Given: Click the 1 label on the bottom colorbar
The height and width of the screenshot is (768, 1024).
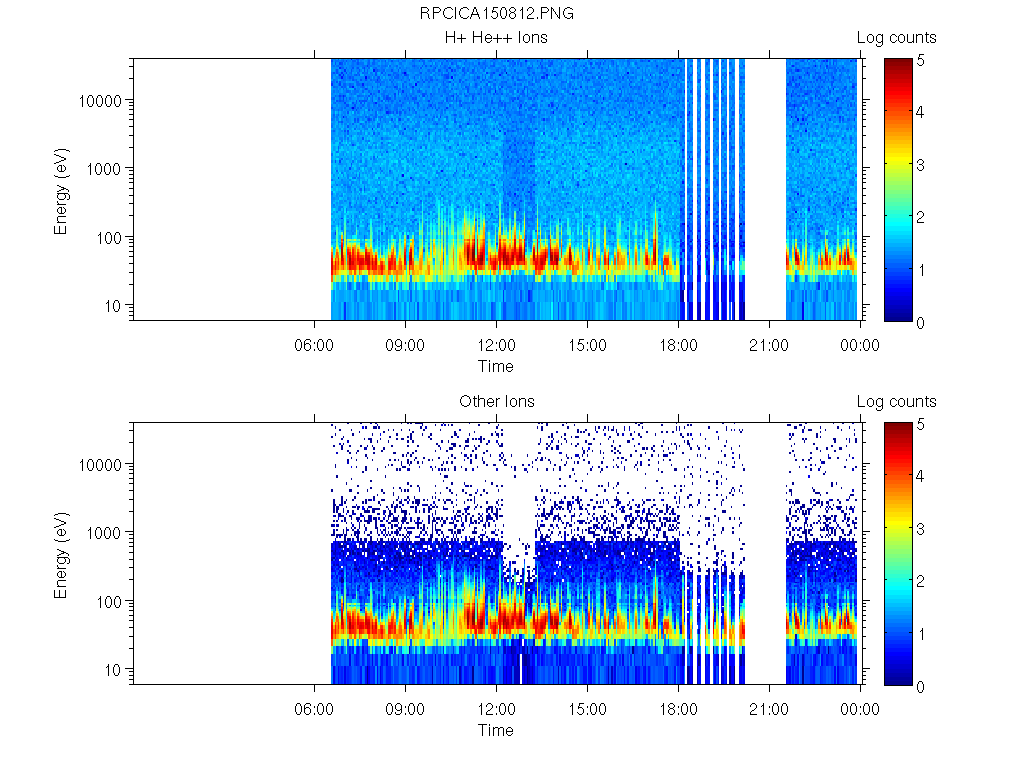Looking at the screenshot, I should [921, 634].
